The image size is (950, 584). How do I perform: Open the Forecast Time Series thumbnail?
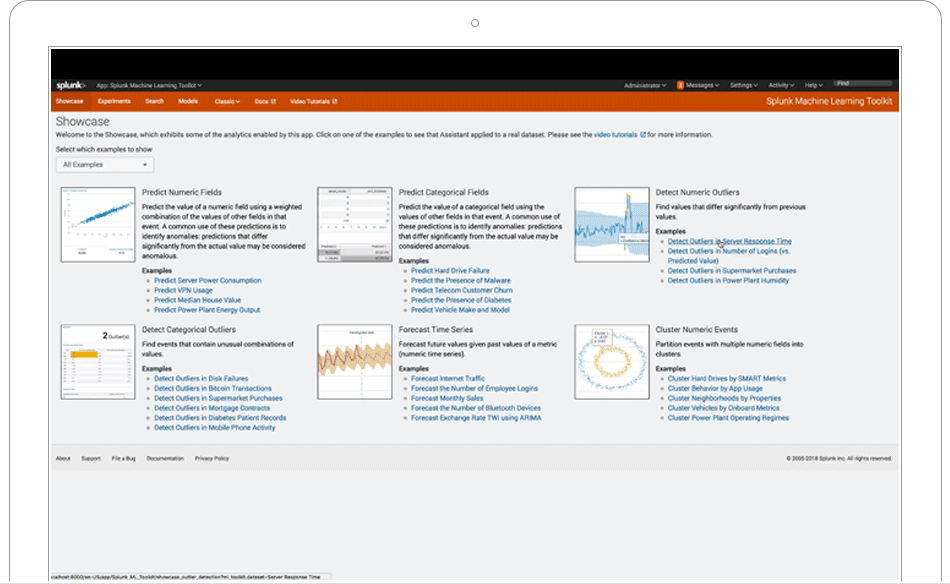354,362
